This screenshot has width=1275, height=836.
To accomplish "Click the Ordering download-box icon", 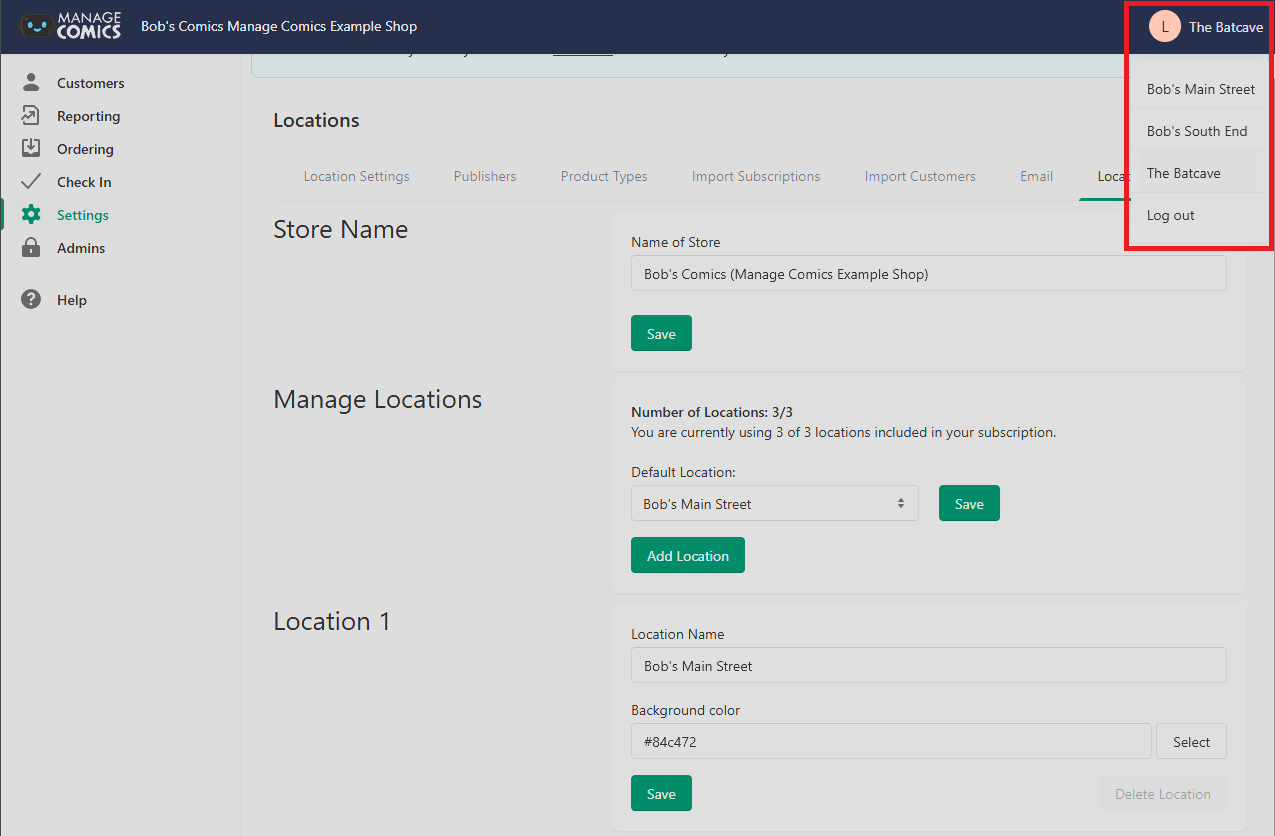I will pos(31,149).
